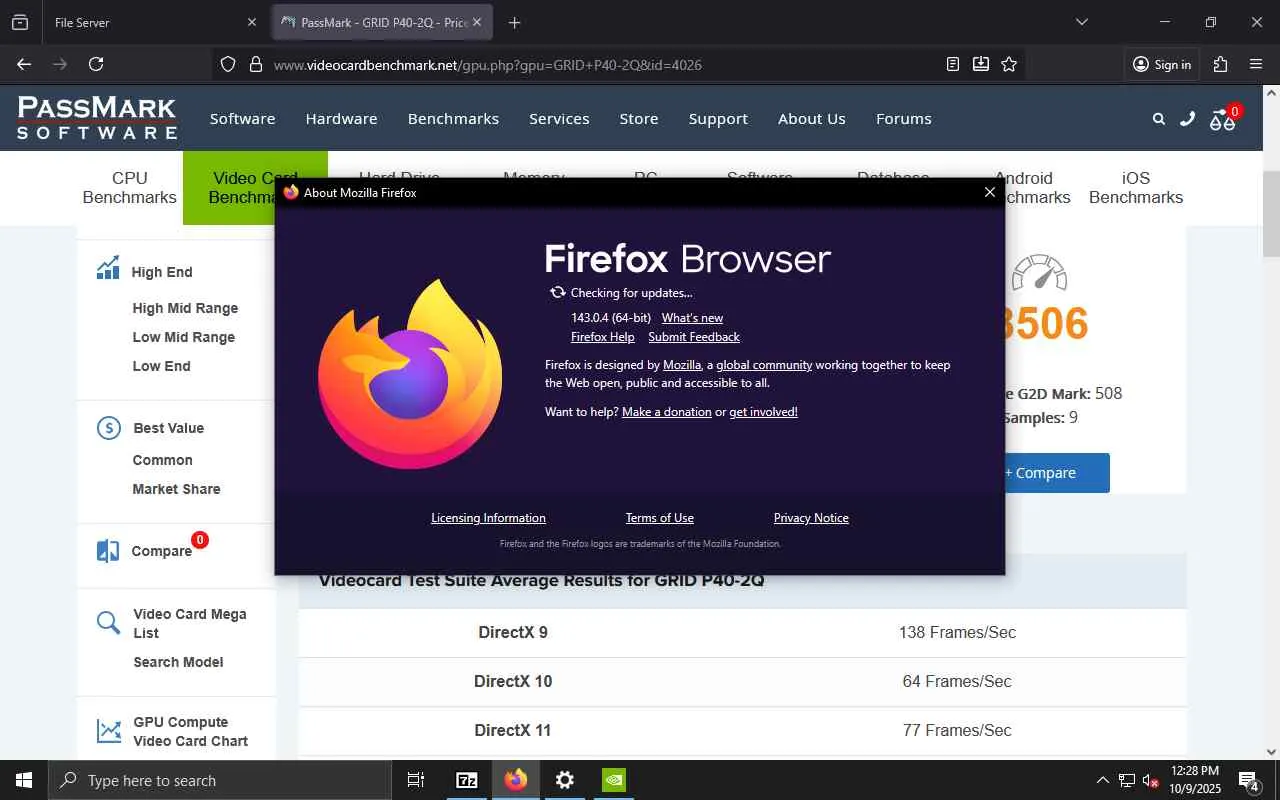The height and width of the screenshot is (800, 1280).
Task: Close the File Server tab
Action: 252,22
